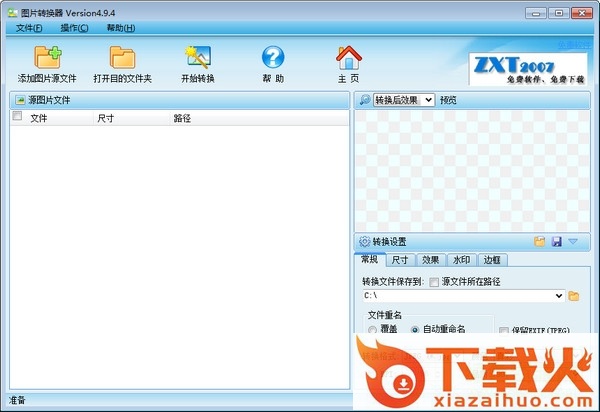
Task: Open the 转换后效果 preview dropdown
Action: tap(403, 100)
